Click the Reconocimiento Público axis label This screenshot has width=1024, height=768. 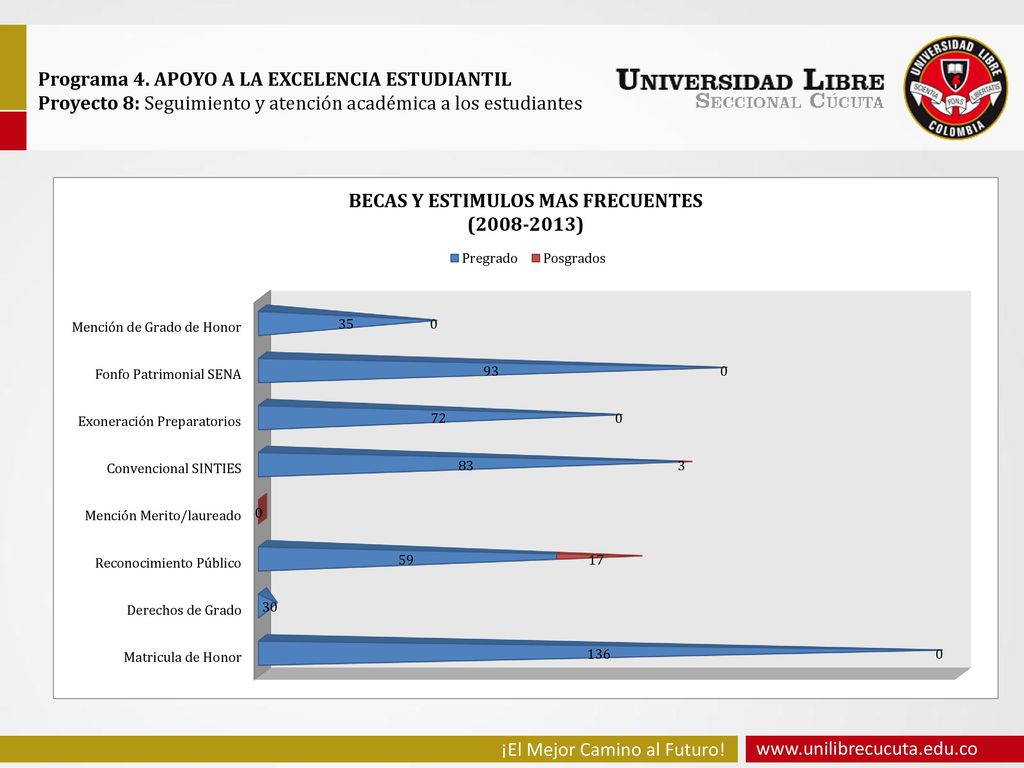[168, 563]
